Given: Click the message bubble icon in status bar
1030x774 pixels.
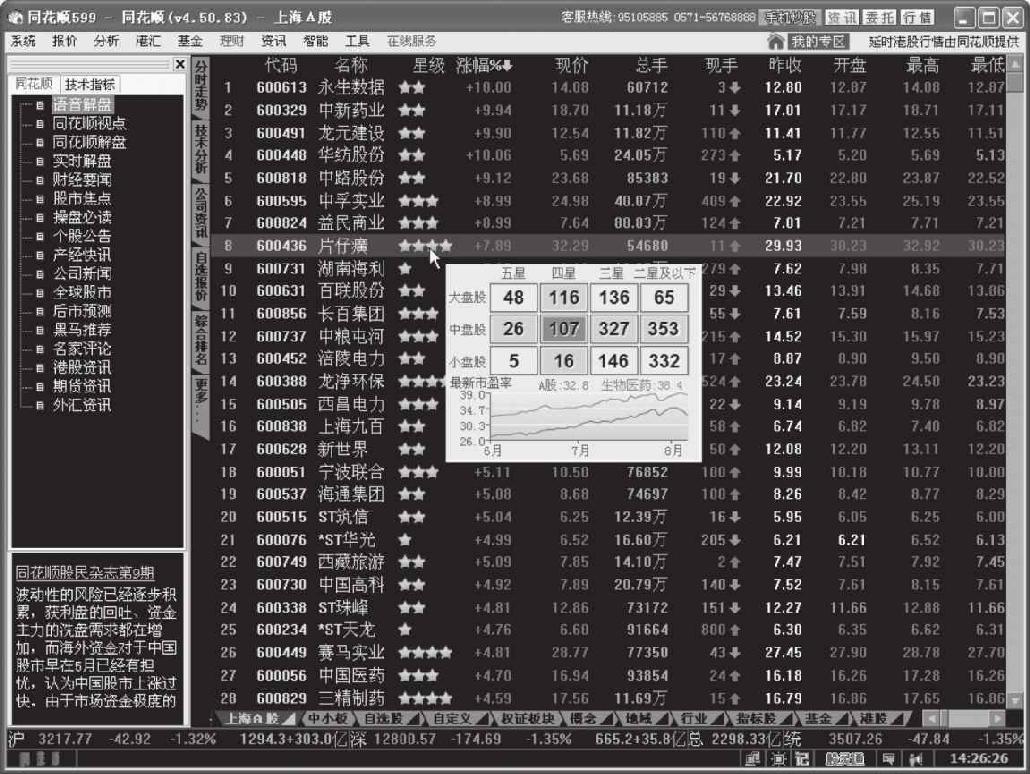Looking at the screenshot, I should [x=888, y=759].
